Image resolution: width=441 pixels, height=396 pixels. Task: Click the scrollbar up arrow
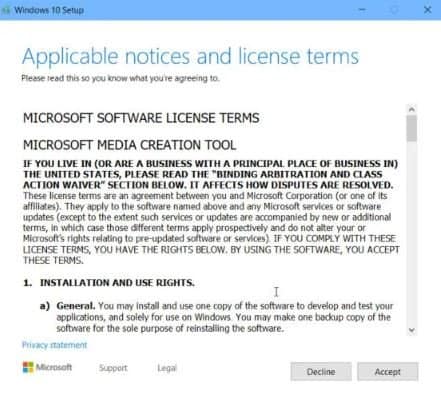(412, 109)
